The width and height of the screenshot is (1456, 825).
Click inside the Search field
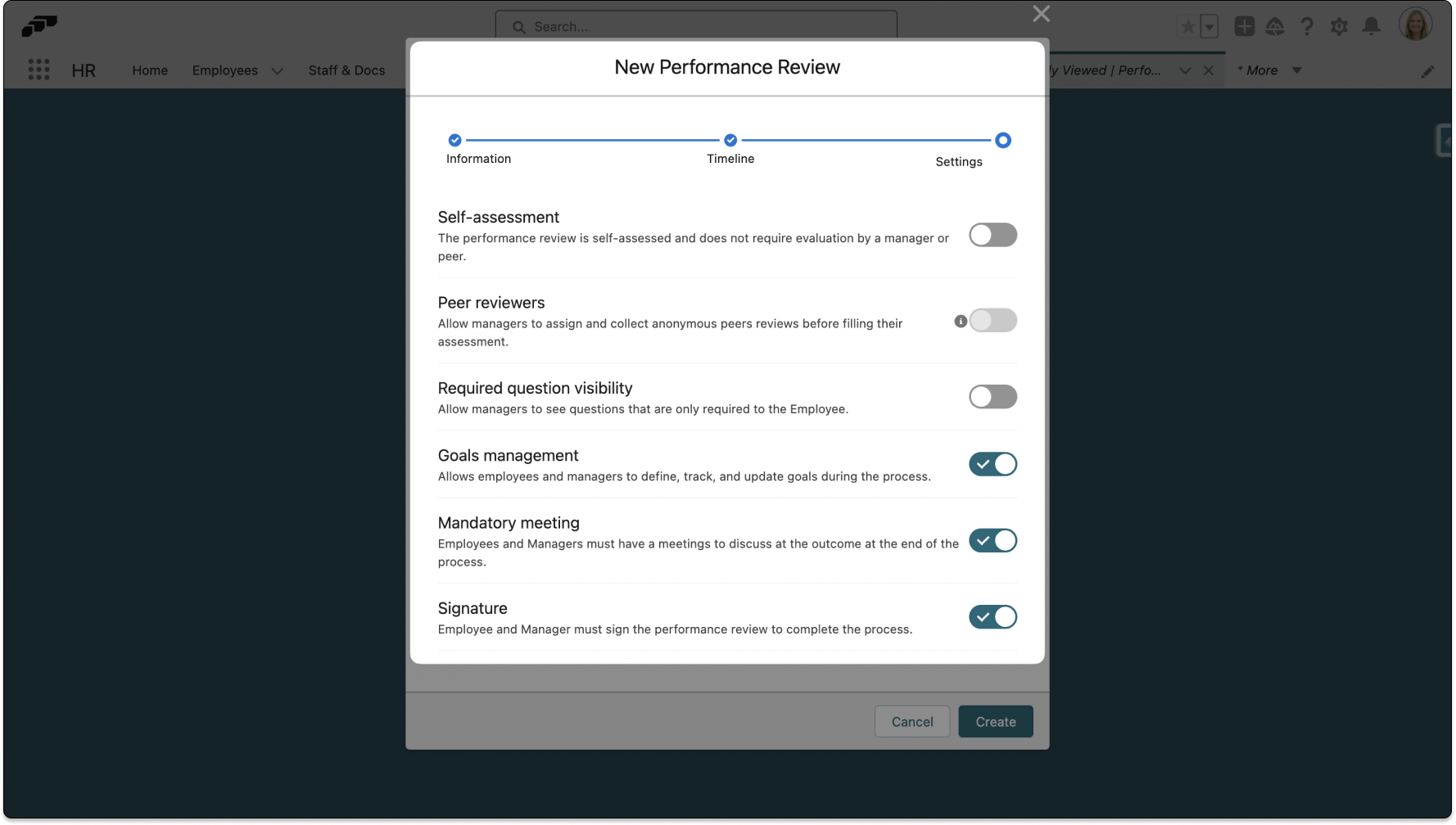tap(696, 25)
